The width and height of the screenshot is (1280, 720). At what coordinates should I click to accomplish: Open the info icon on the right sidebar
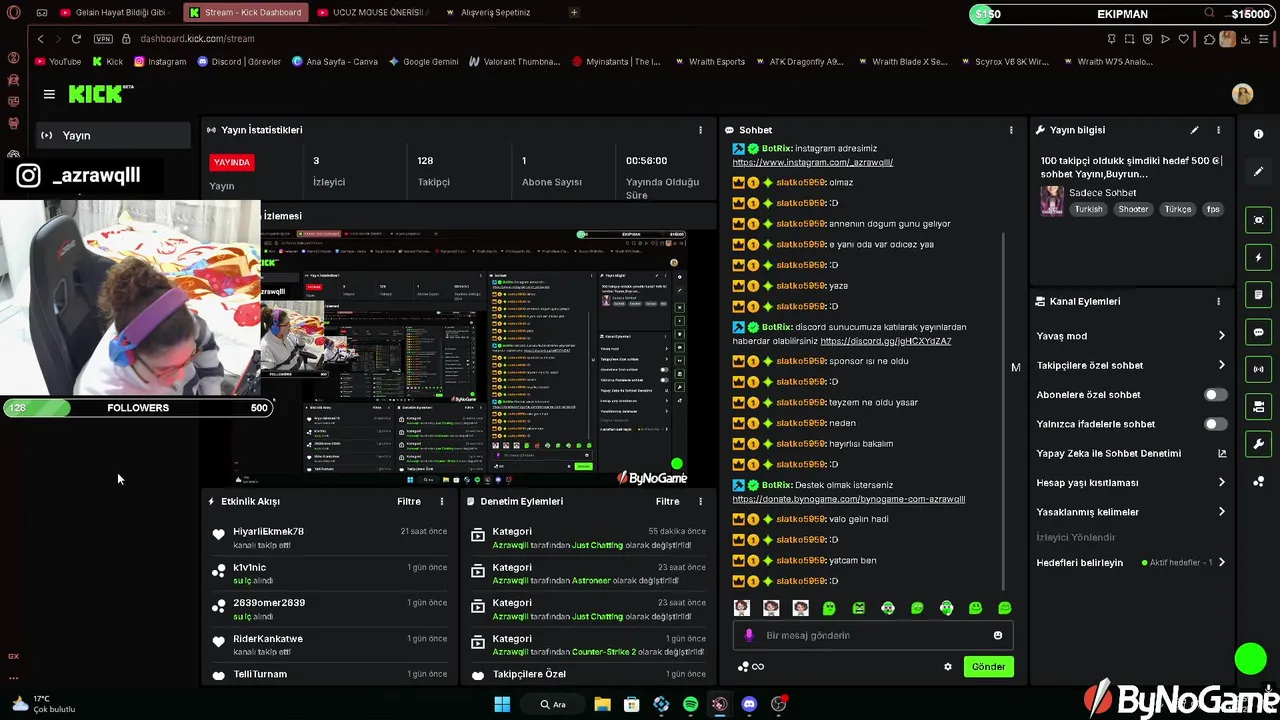[x=1258, y=134]
